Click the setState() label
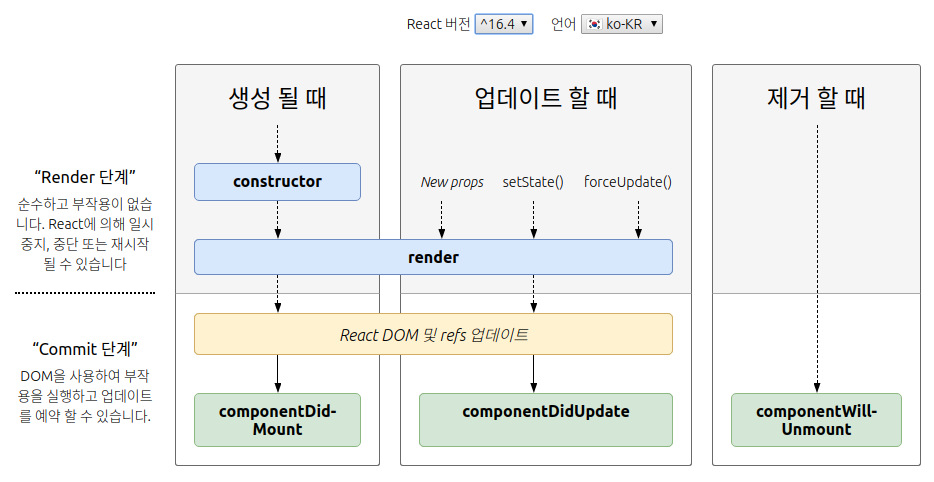This screenshot has width=934, height=482. coord(533,182)
